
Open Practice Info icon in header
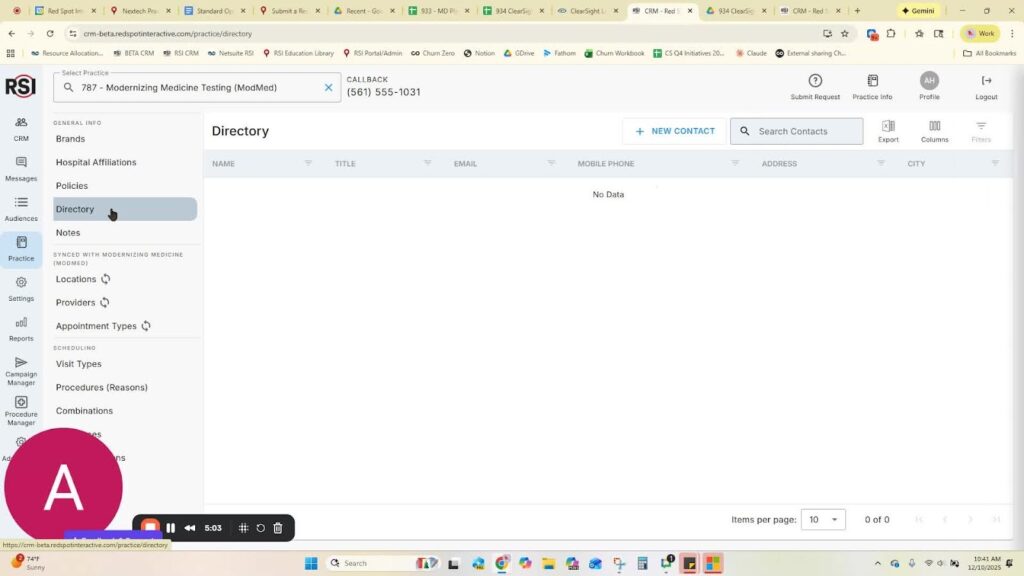click(872, 81)
